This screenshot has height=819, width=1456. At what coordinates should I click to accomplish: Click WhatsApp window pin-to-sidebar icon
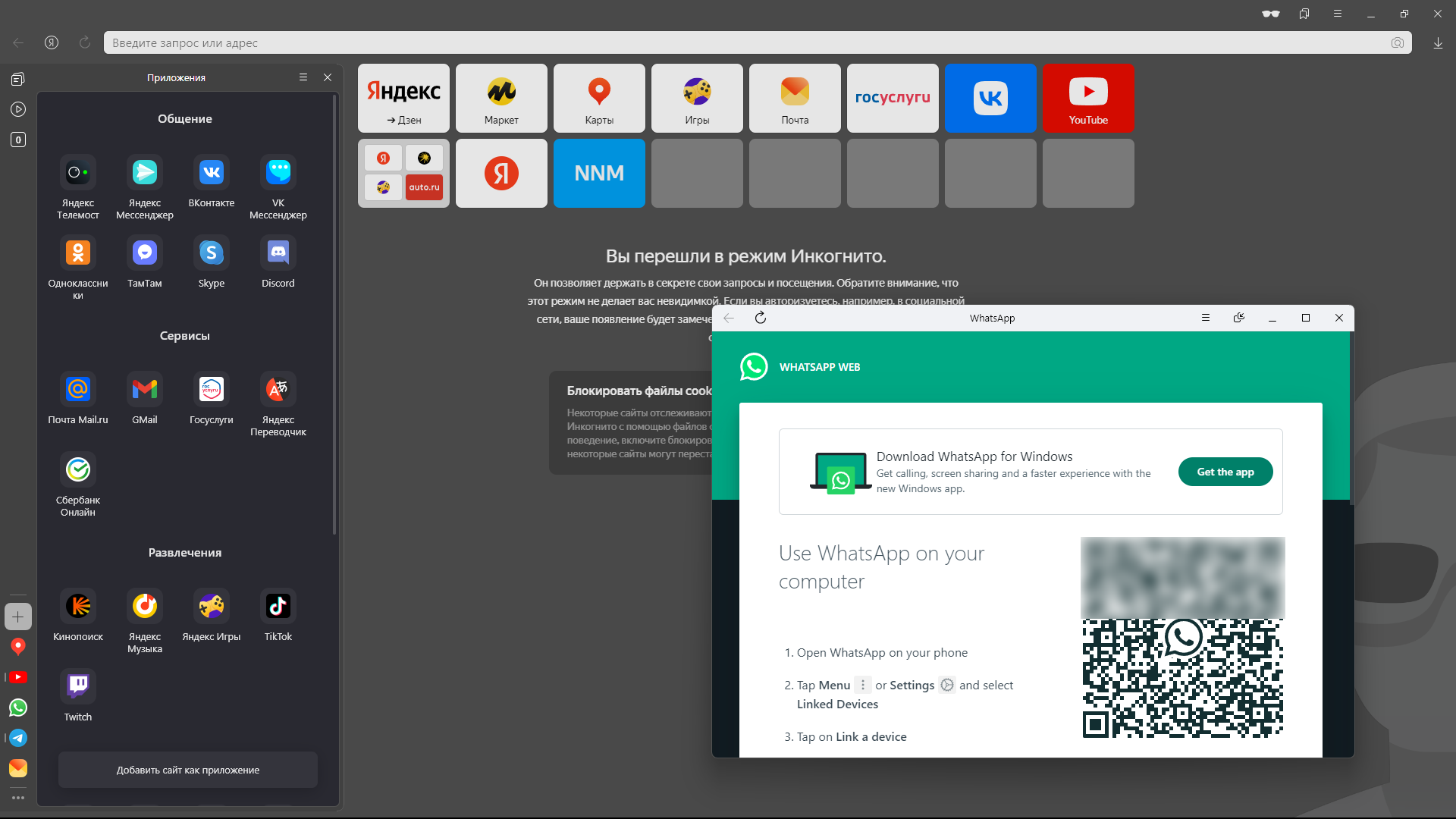tap(1239, 318)
